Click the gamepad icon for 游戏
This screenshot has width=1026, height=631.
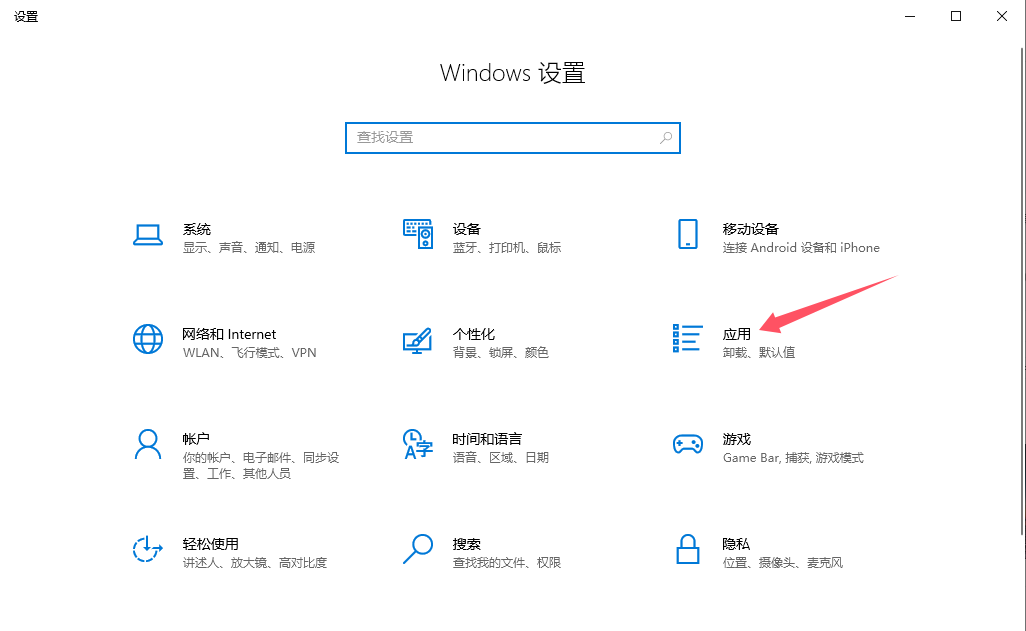pos(688,444)
